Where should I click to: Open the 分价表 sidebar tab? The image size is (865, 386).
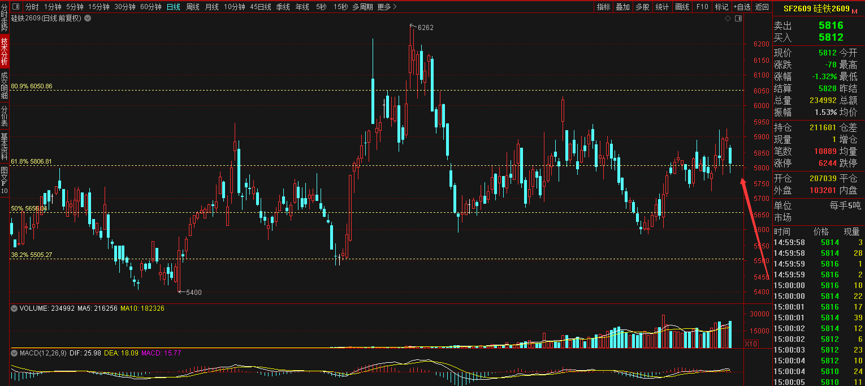click(4, 115)
